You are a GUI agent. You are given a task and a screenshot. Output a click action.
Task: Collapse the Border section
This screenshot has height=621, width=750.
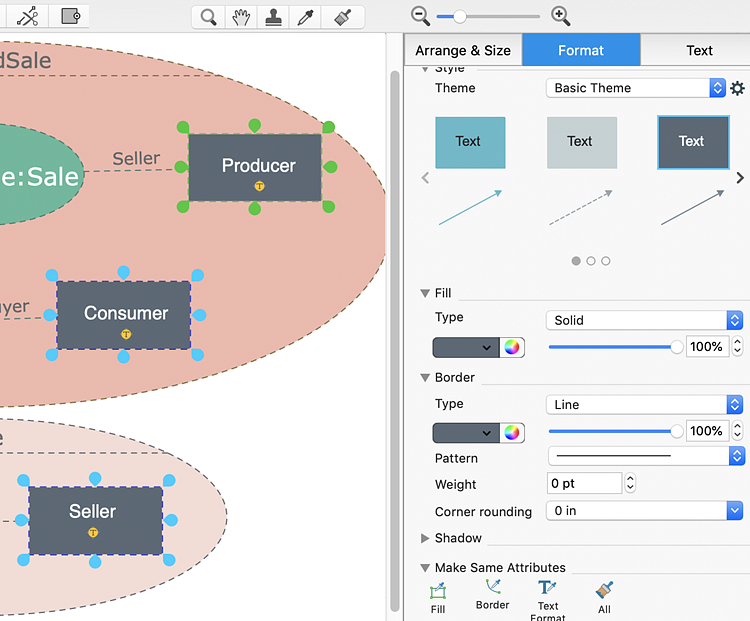coord(425,377)
